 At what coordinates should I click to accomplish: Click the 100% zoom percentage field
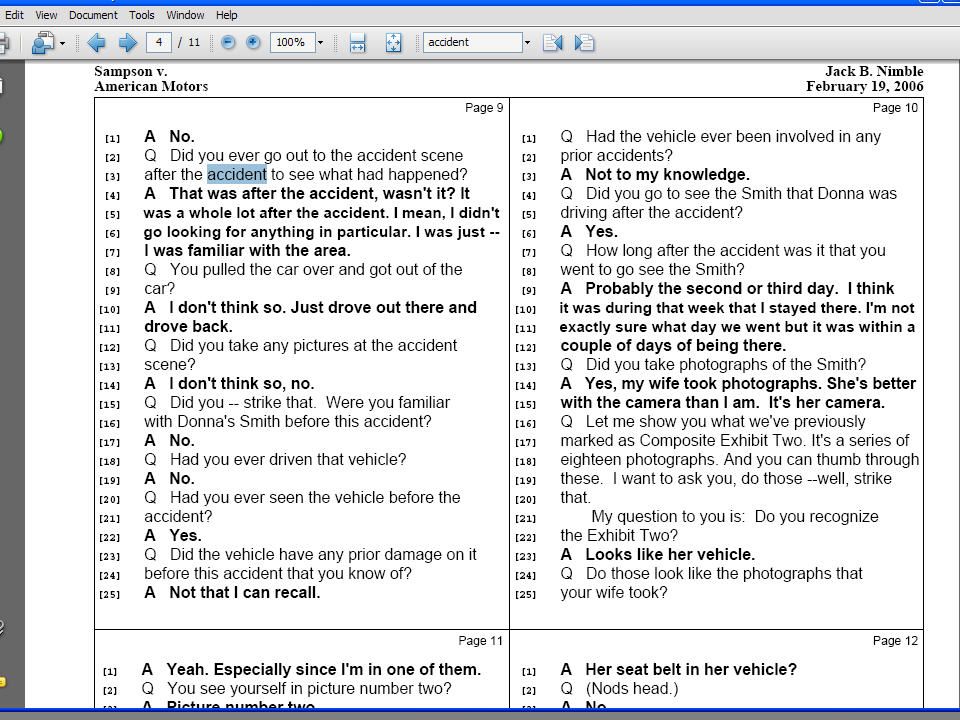[292, 42]
